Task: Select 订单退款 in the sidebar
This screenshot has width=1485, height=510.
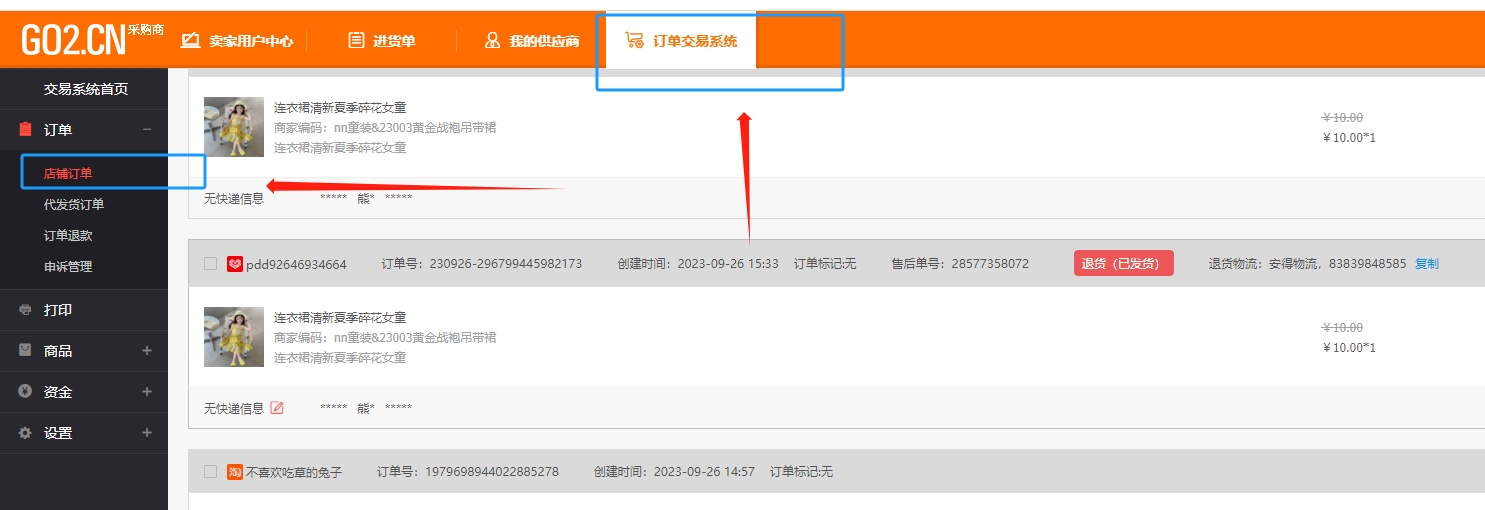Action: click(68, 235)
